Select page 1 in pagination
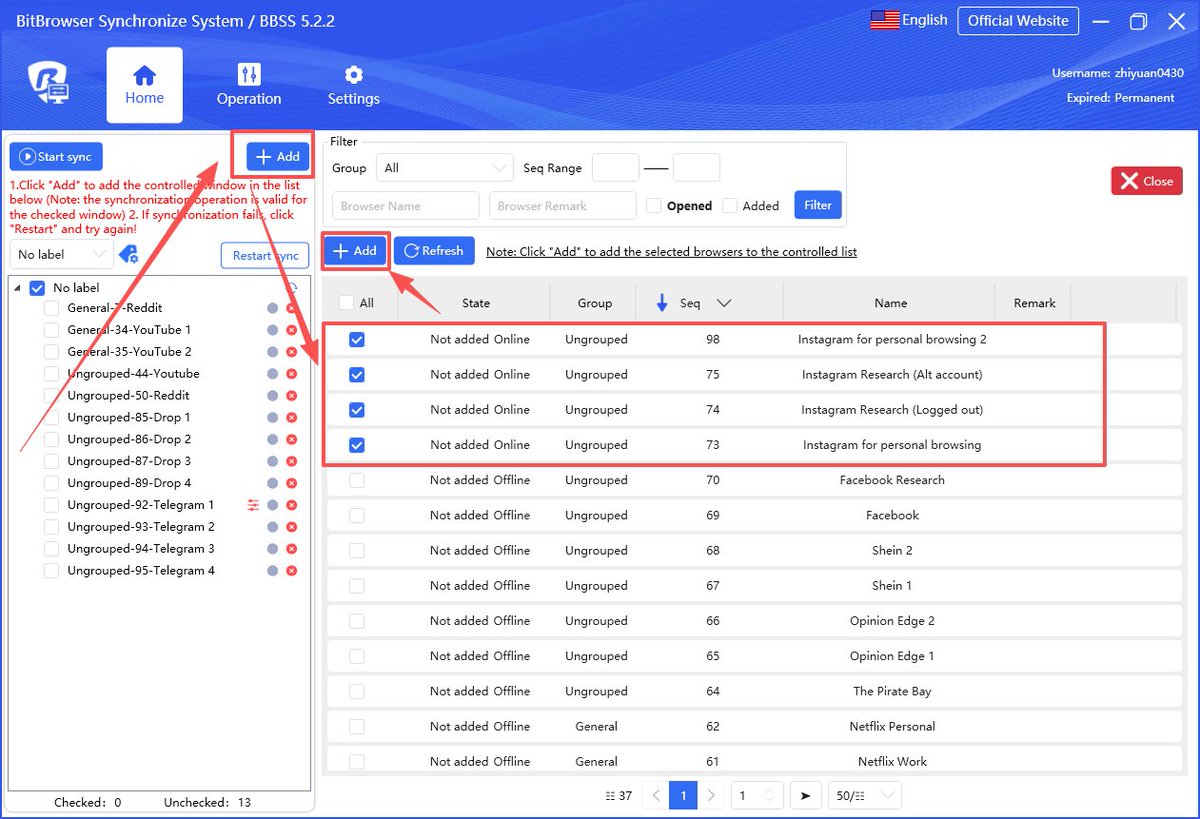Viewport: 1200px width, 819px height. click(x=683, y=796)
